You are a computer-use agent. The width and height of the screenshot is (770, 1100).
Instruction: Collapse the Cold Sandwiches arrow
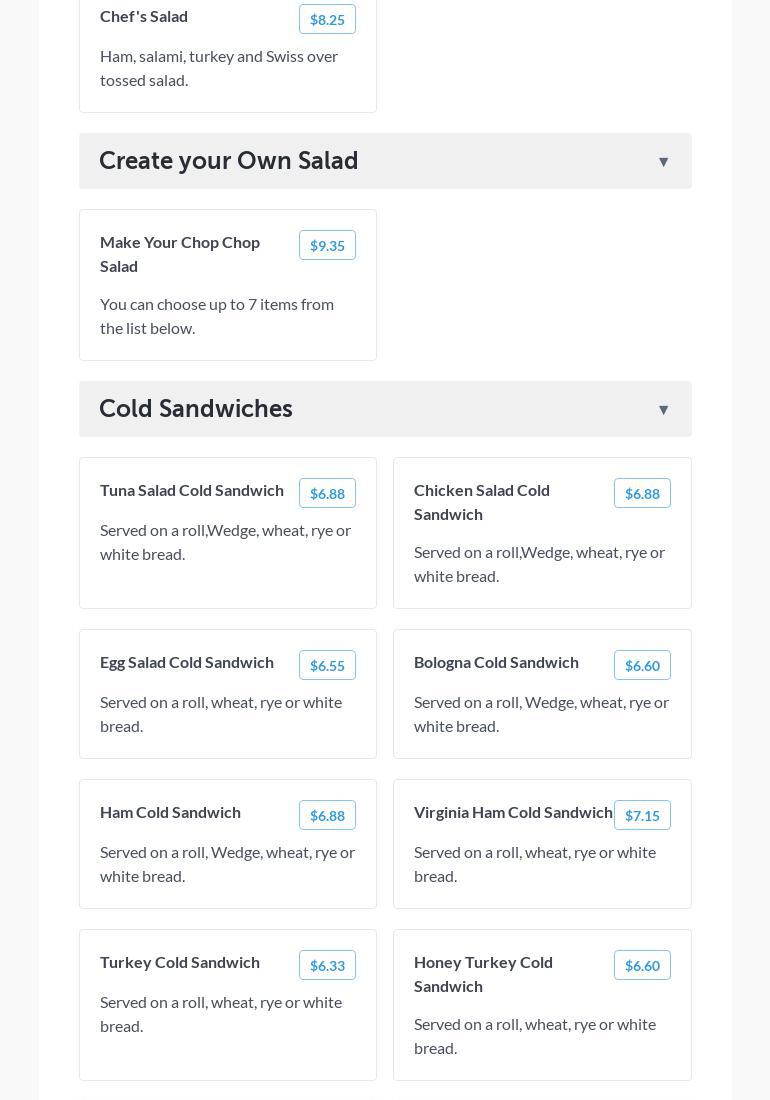point(663,410)
